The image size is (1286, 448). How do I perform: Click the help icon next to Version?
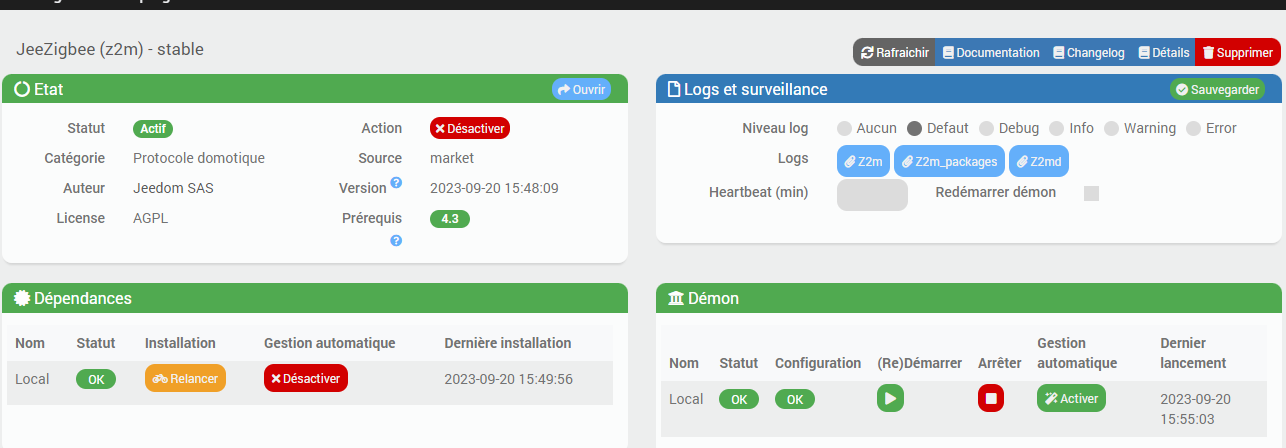(x=396, y=183)
